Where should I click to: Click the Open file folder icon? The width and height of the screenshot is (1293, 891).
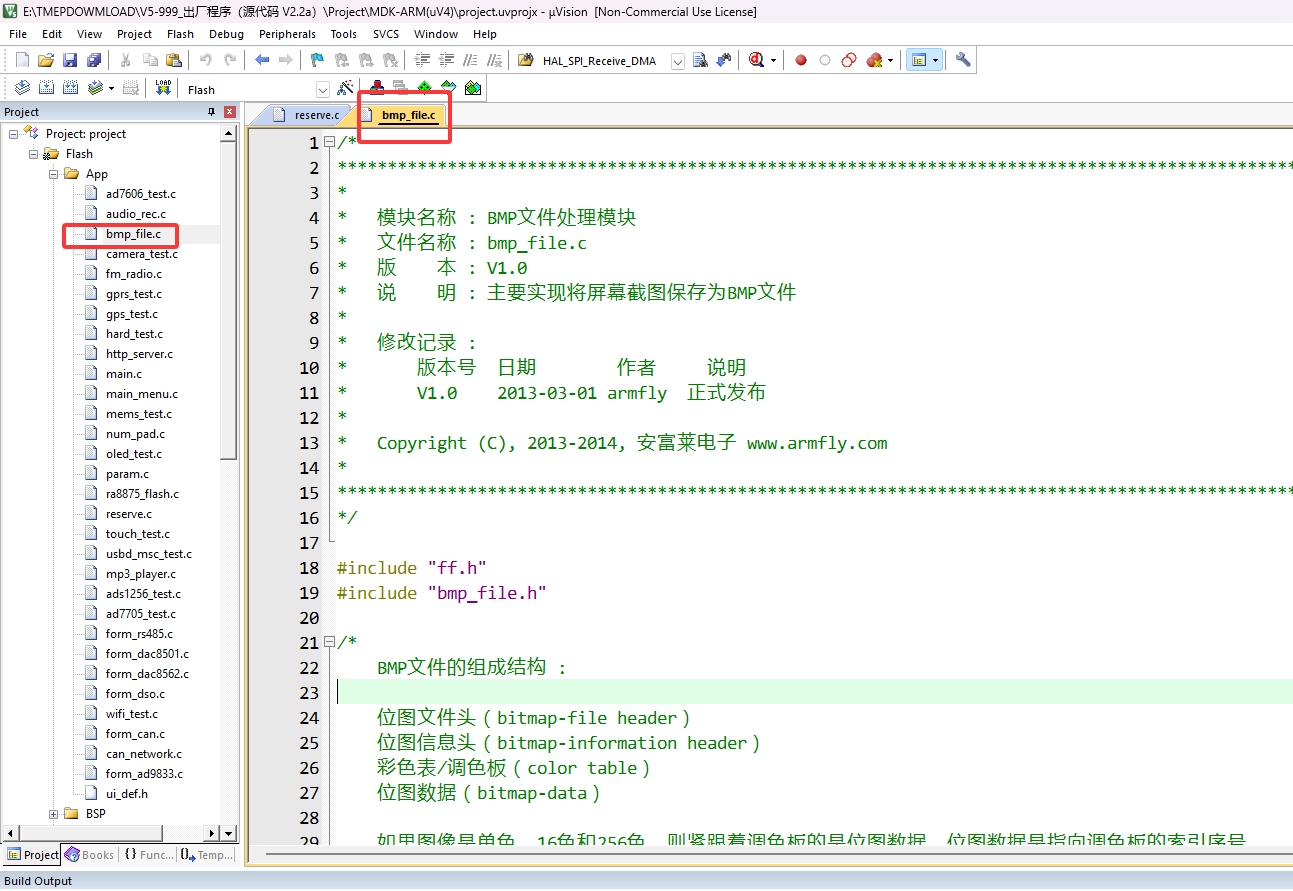pos(46,60)
